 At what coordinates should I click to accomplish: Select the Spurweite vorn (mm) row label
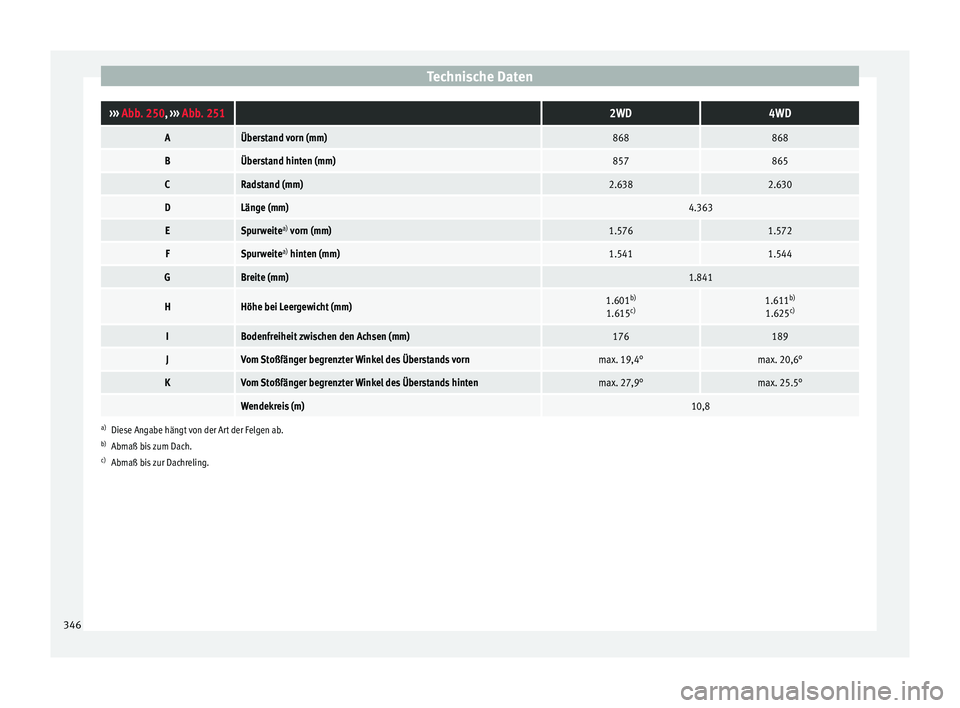[286, 231]
